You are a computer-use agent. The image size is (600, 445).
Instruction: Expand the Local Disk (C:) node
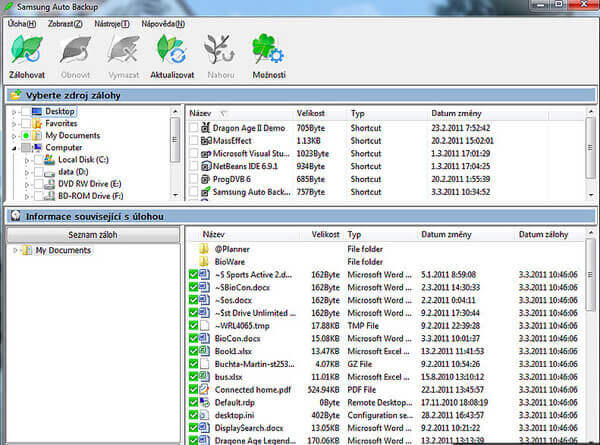point(27,160)
